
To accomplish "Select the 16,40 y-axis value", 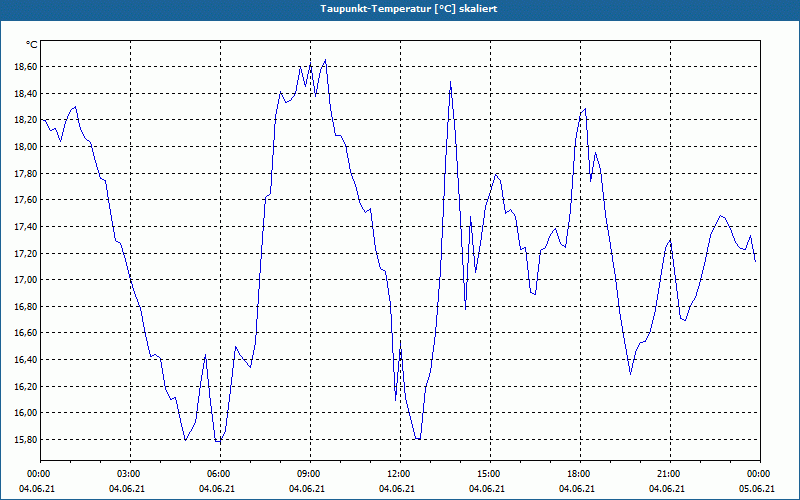I will point(27,360).
